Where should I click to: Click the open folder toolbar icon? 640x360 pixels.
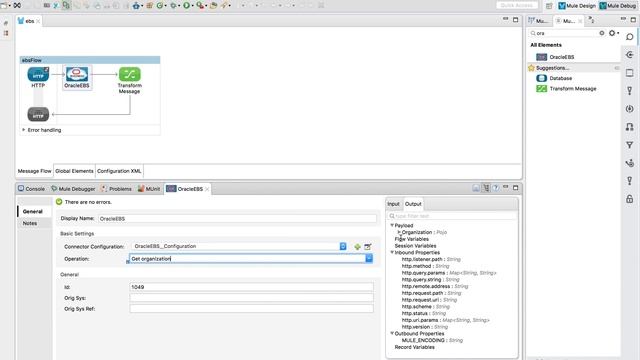[x=213, y=5]
